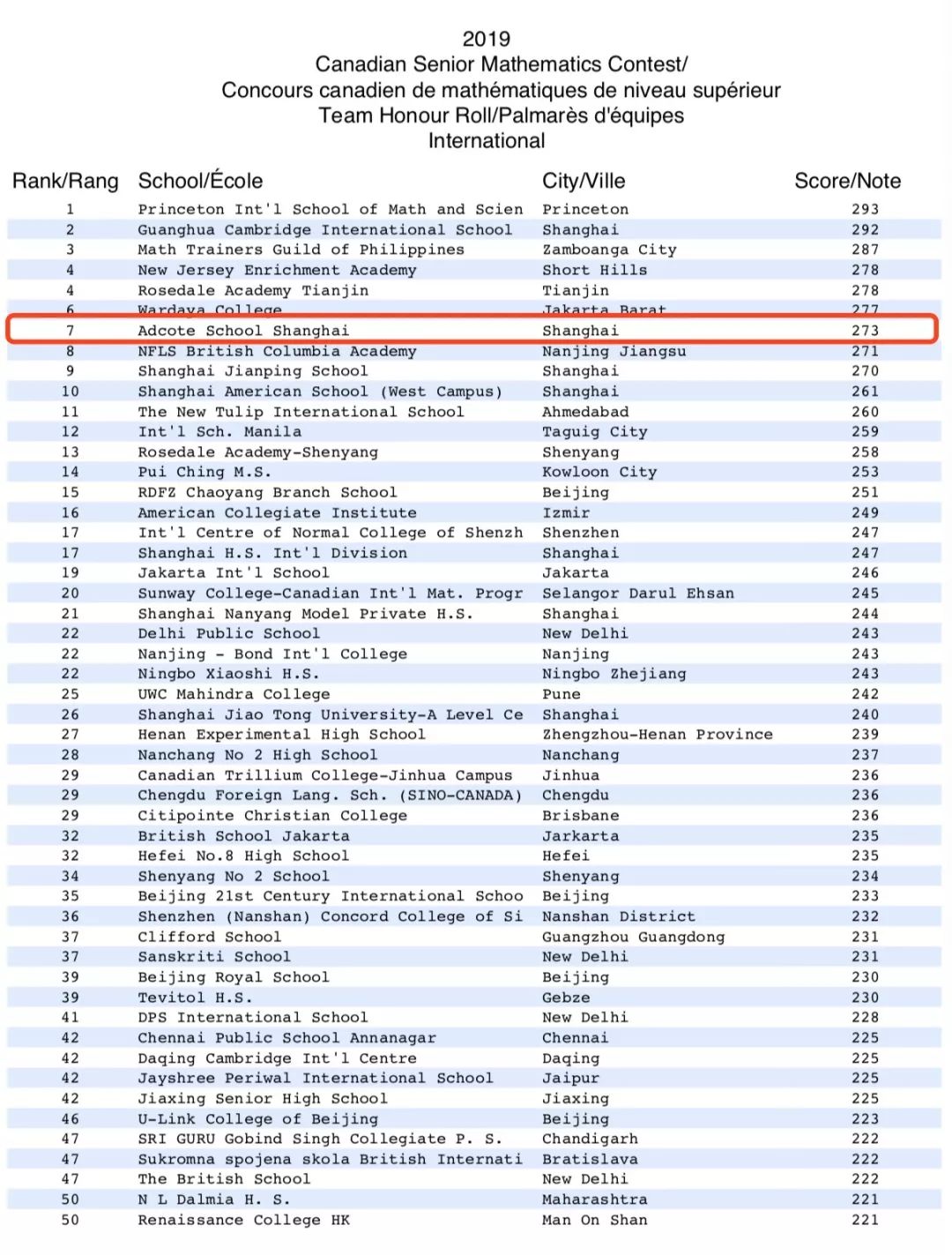Click the City/Ville column header
Image resolution: width=952 pixels, height=1255 pixels.
584,181
